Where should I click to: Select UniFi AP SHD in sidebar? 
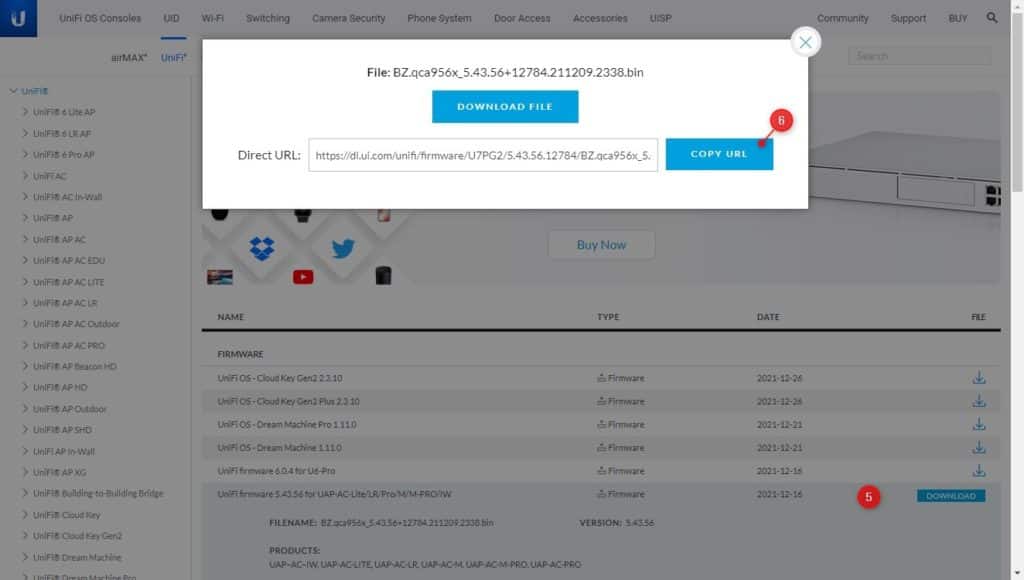[x=63, y=430]
